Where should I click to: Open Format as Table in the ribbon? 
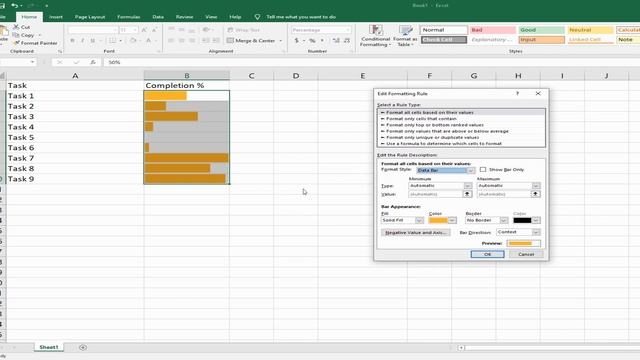[405, 36]
